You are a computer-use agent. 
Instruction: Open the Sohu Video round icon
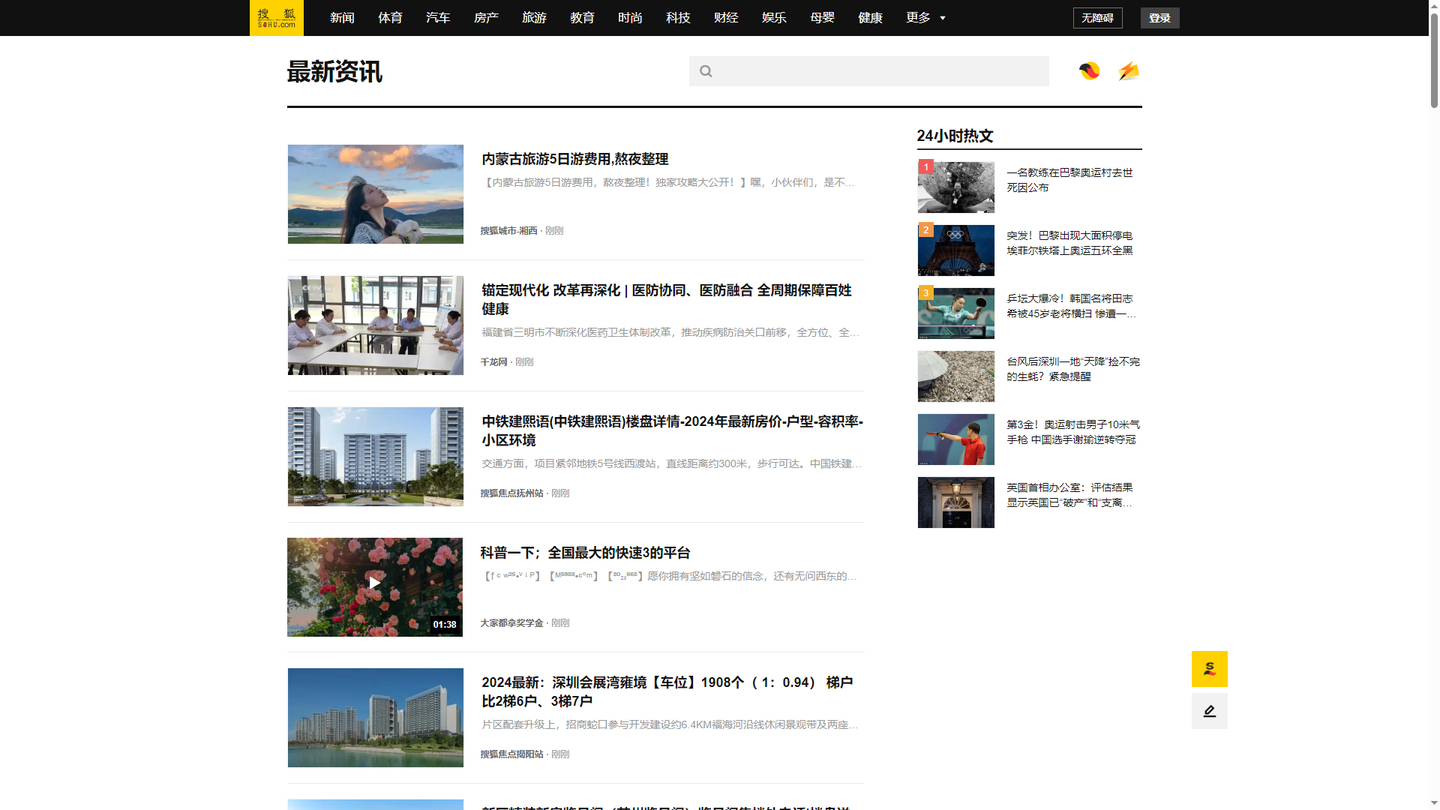pyautogui.click(x=1089, y=71)
